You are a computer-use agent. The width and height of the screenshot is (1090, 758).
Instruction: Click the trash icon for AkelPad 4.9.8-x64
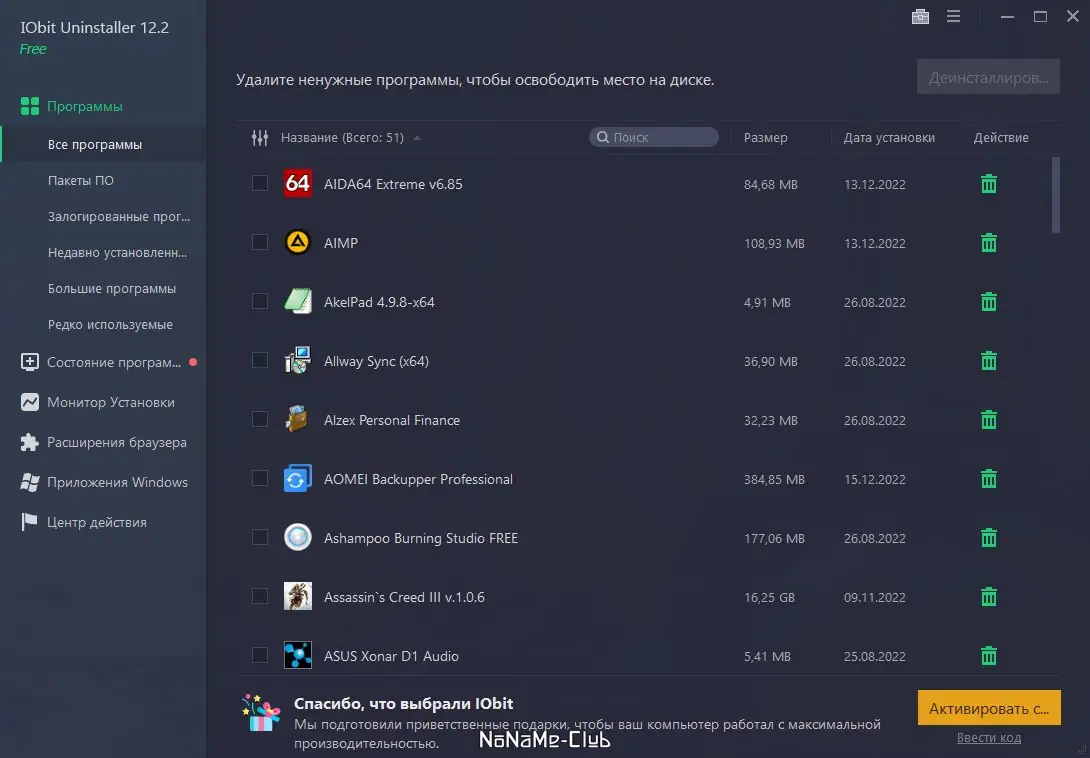[989, 302]
